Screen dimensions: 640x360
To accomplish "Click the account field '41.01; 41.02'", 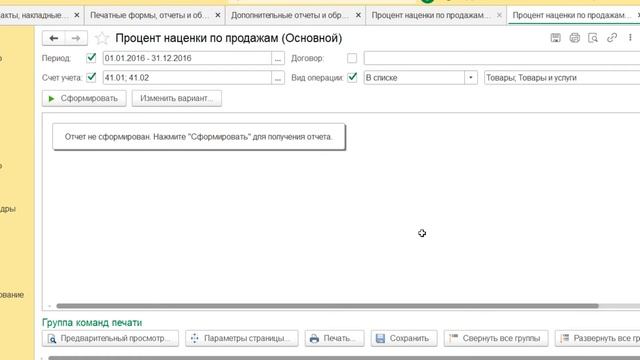I will [187, 78].
